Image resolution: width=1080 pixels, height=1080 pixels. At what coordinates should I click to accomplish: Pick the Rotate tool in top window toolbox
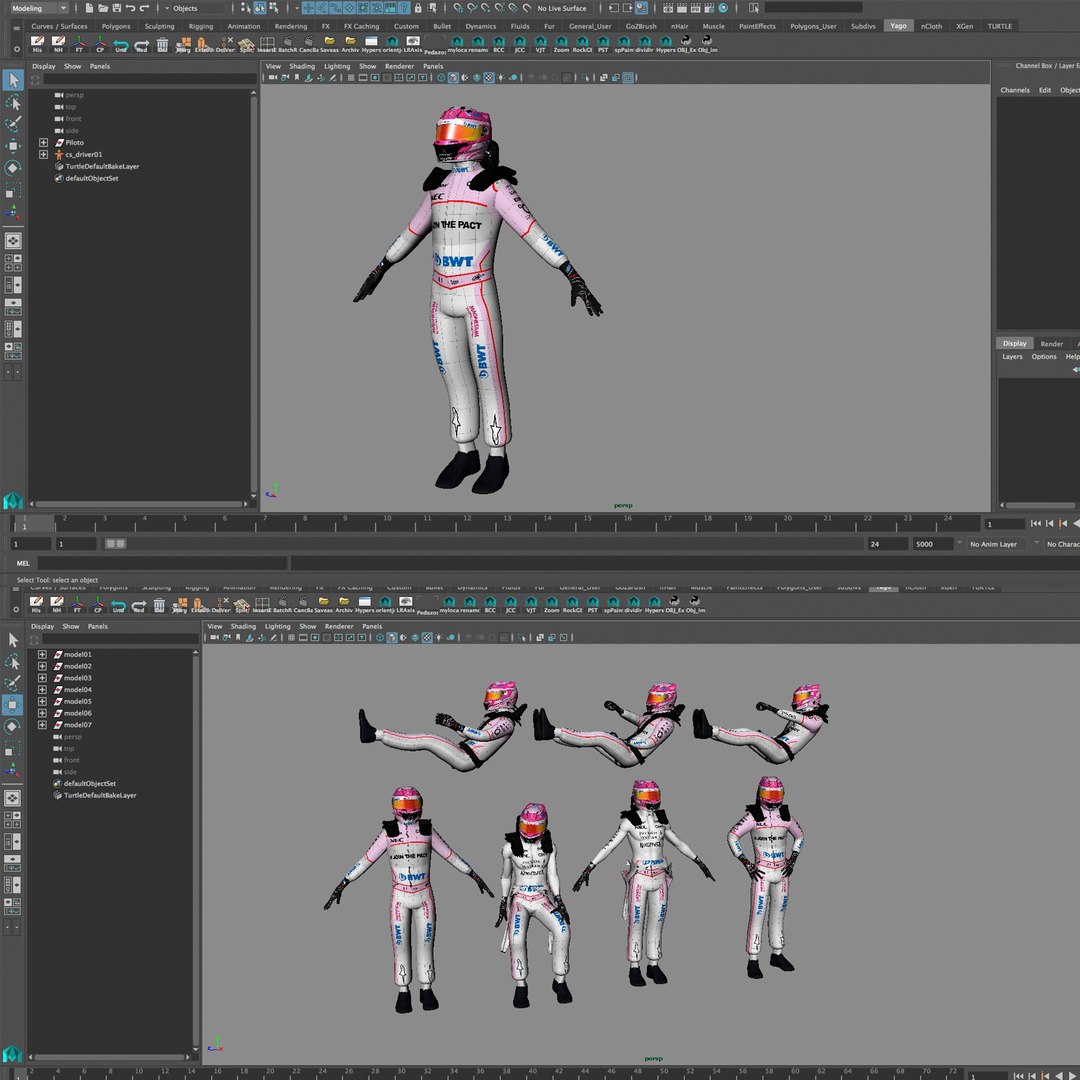point(13,168)
